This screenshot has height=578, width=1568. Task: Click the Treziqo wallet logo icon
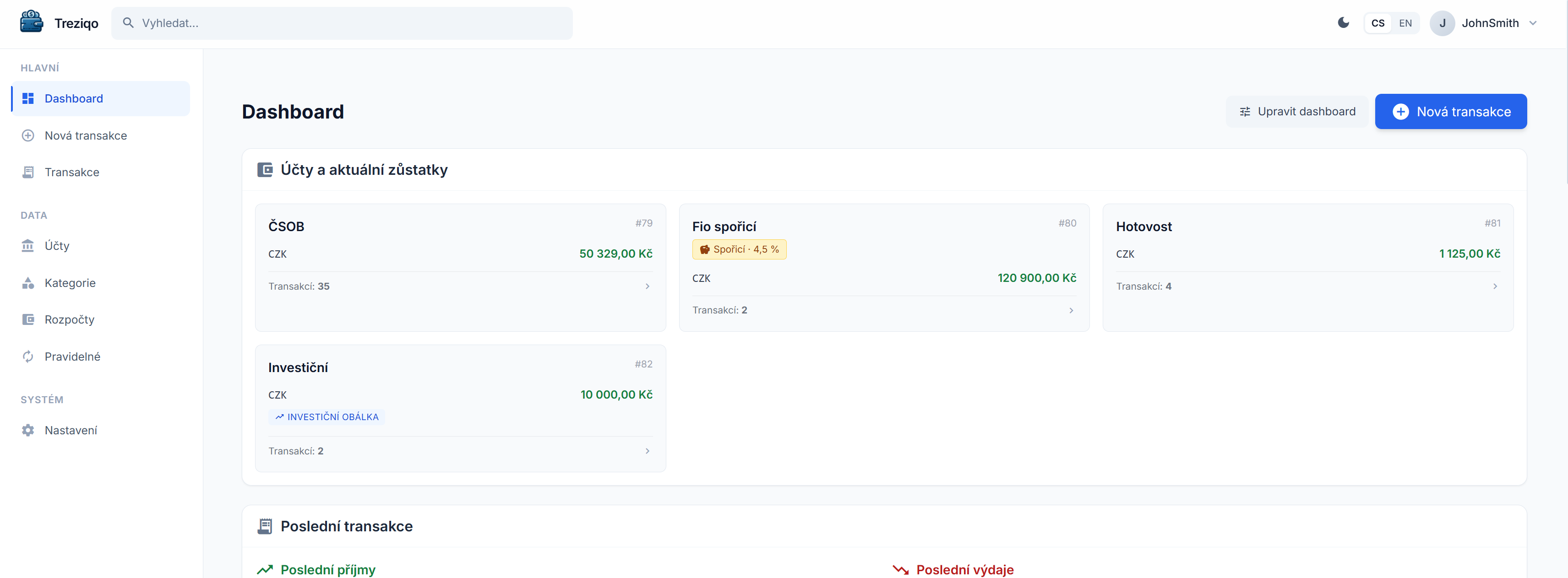(31, 22)
